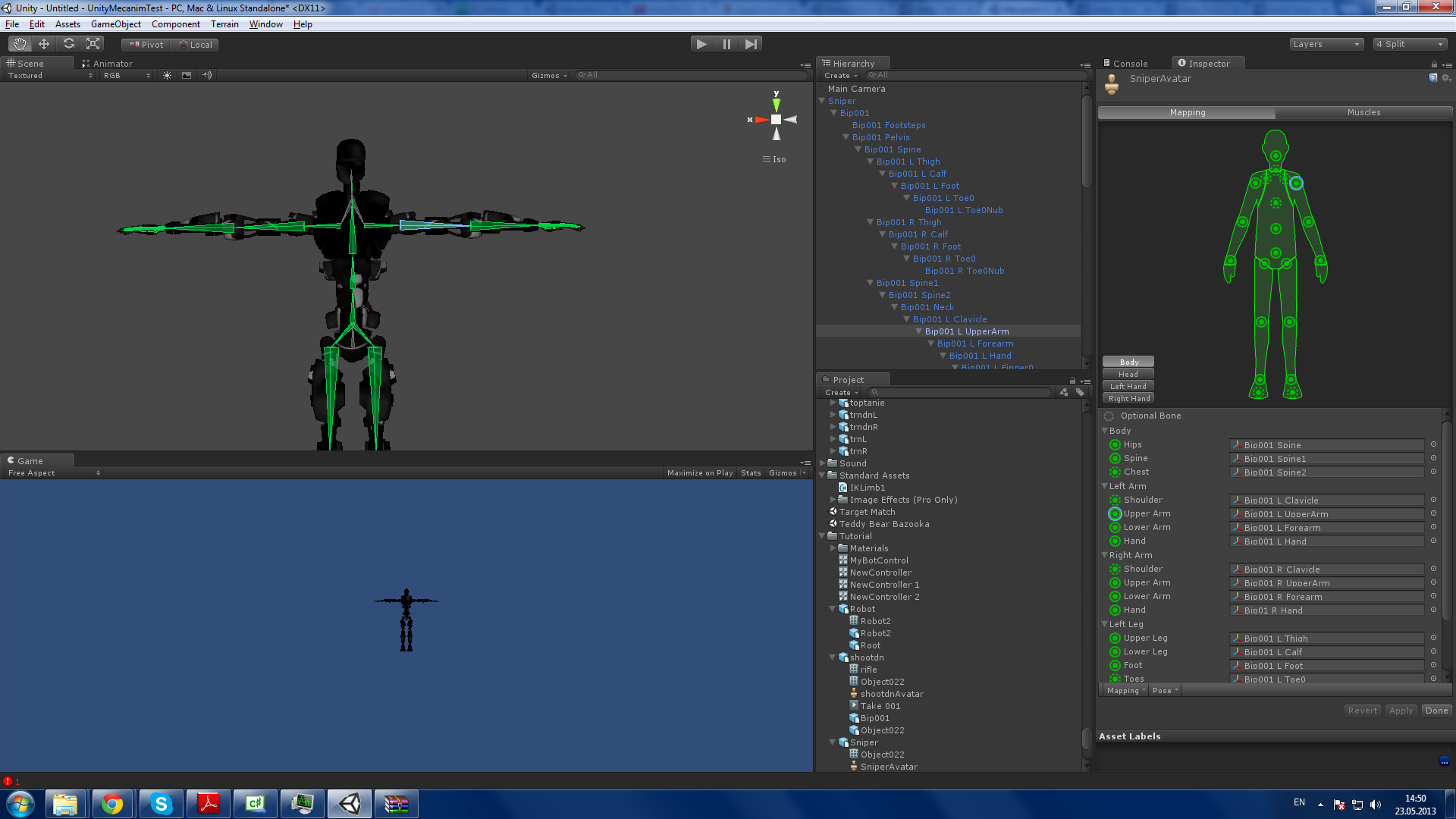Click the Project search-by-type icon
Screen dimensions: 1456x819
coord(1064,392)
